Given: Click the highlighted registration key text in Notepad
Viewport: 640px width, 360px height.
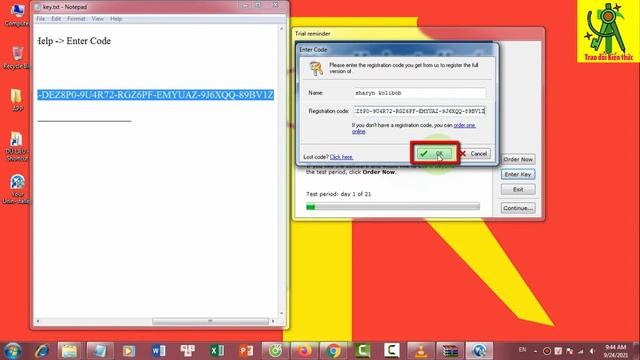Looking at the screenshot, I should point(156,95).
